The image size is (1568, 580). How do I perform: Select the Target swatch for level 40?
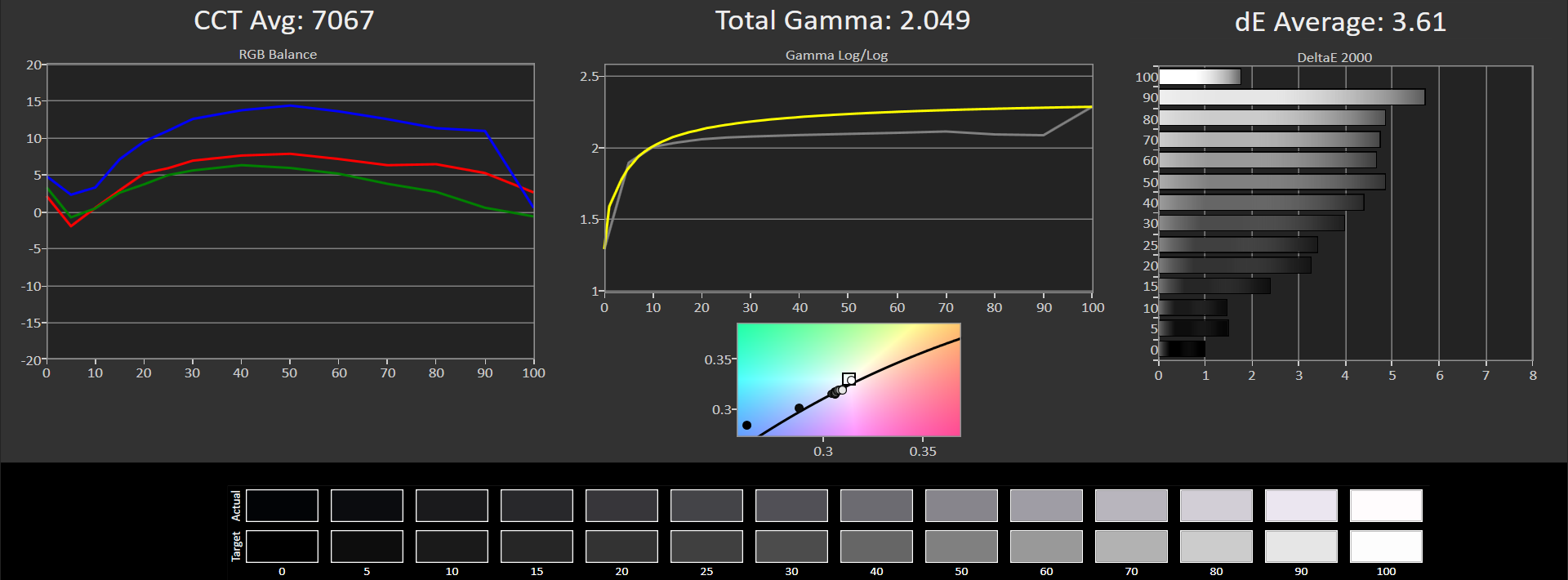pyautogui.click(x=876, y=547)
